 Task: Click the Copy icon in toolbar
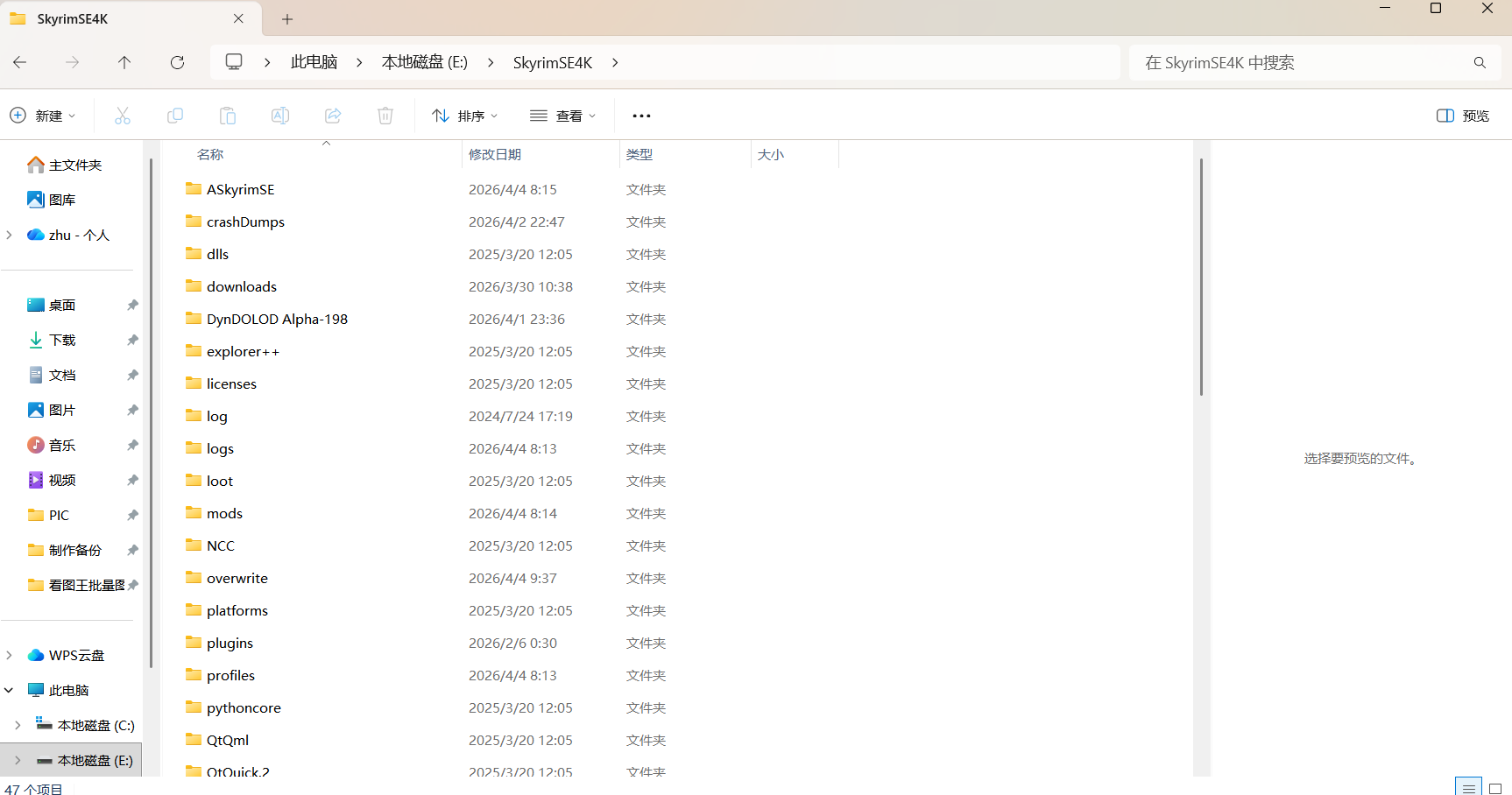[175, 116]
